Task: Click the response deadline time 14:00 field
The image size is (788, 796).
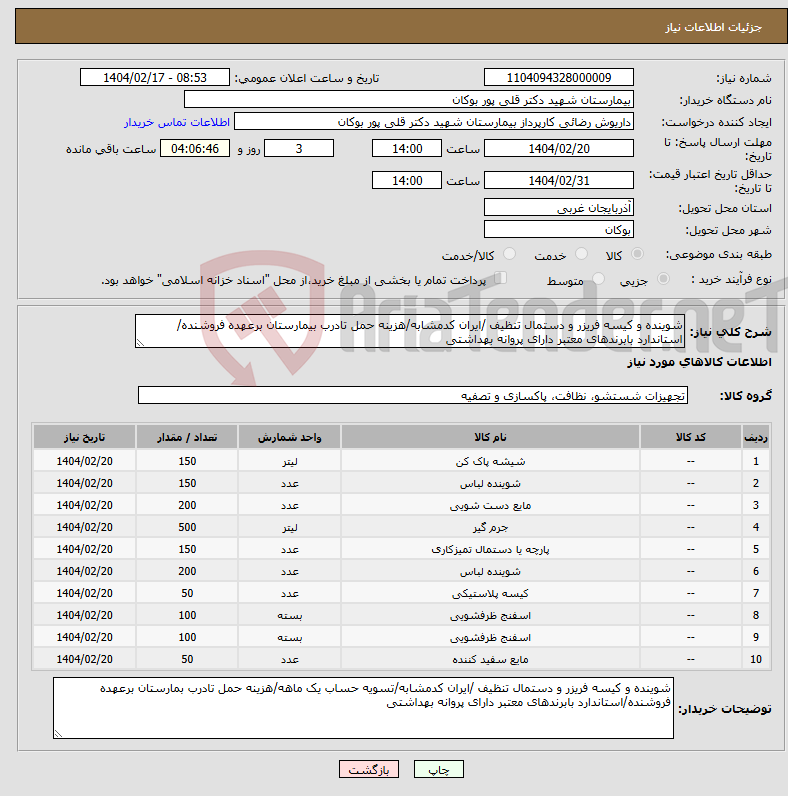Action: (x=407, y=148)
